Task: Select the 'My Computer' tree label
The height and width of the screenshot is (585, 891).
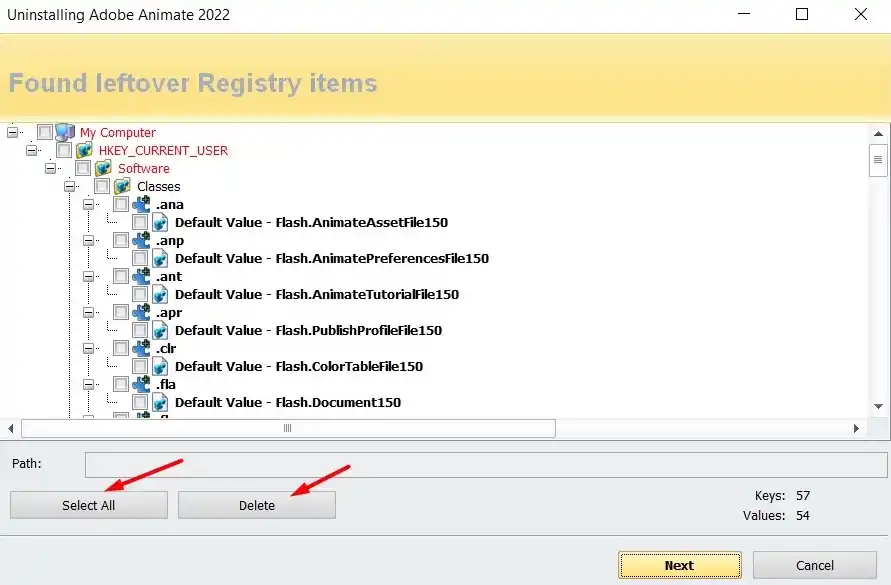Action: 118,132
